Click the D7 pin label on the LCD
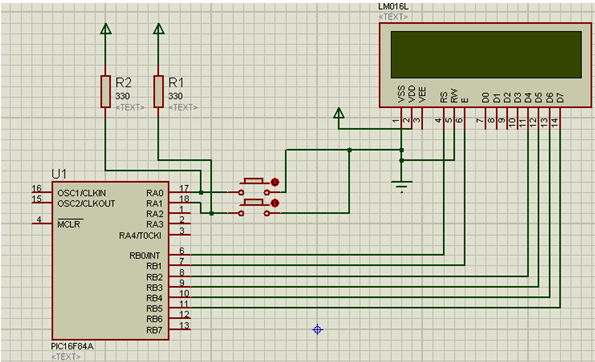The width and height of the screenshot is (595, 362). (x=560, y=98)
